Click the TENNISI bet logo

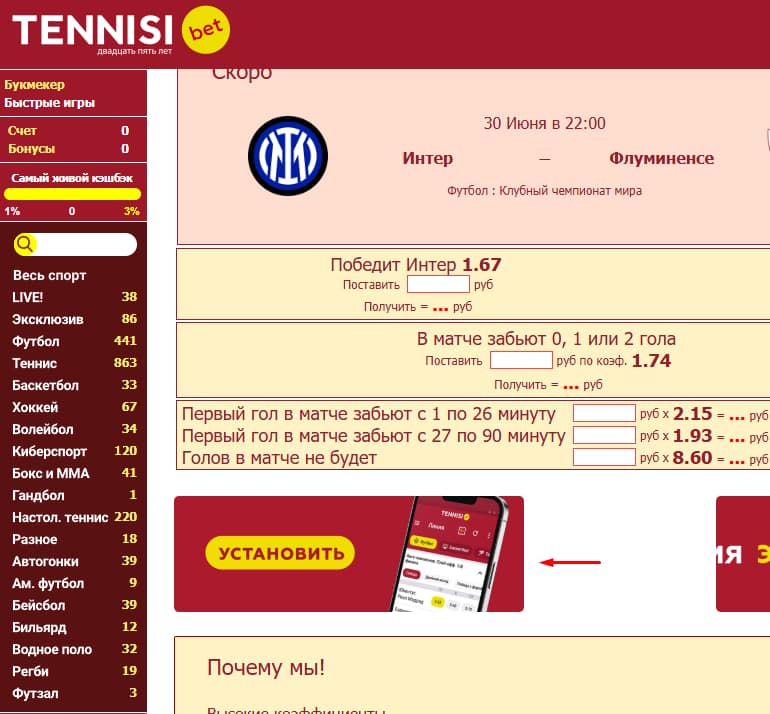coord(121,30)
